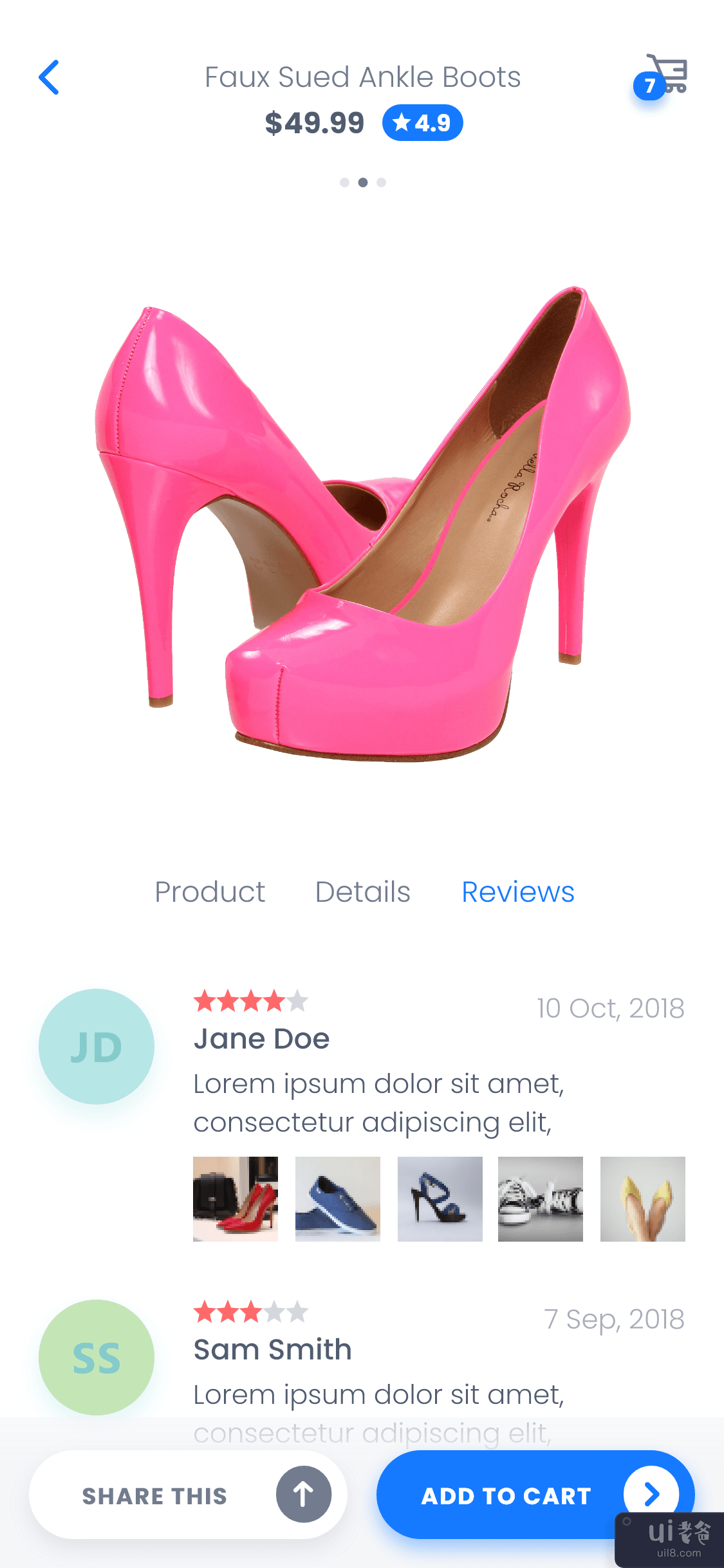Tap the blue back arrow
The width and height of the screenshot is (724, 1568).
click(x=49, y=77)
